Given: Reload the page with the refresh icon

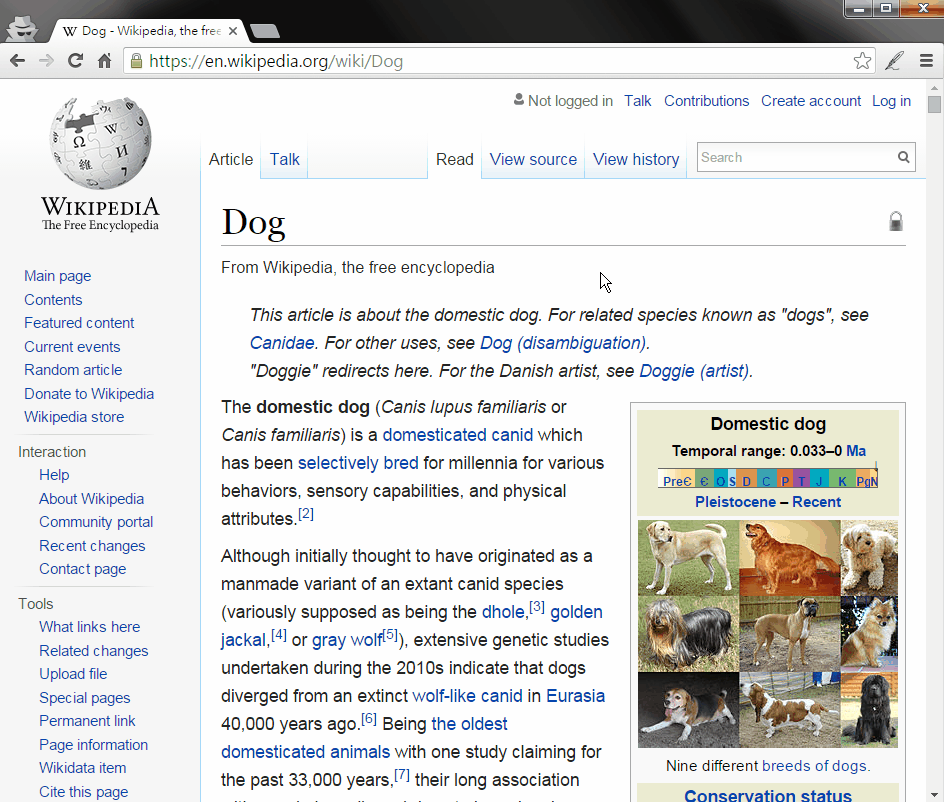Looking at the screenshot, I should coord(75,61).
